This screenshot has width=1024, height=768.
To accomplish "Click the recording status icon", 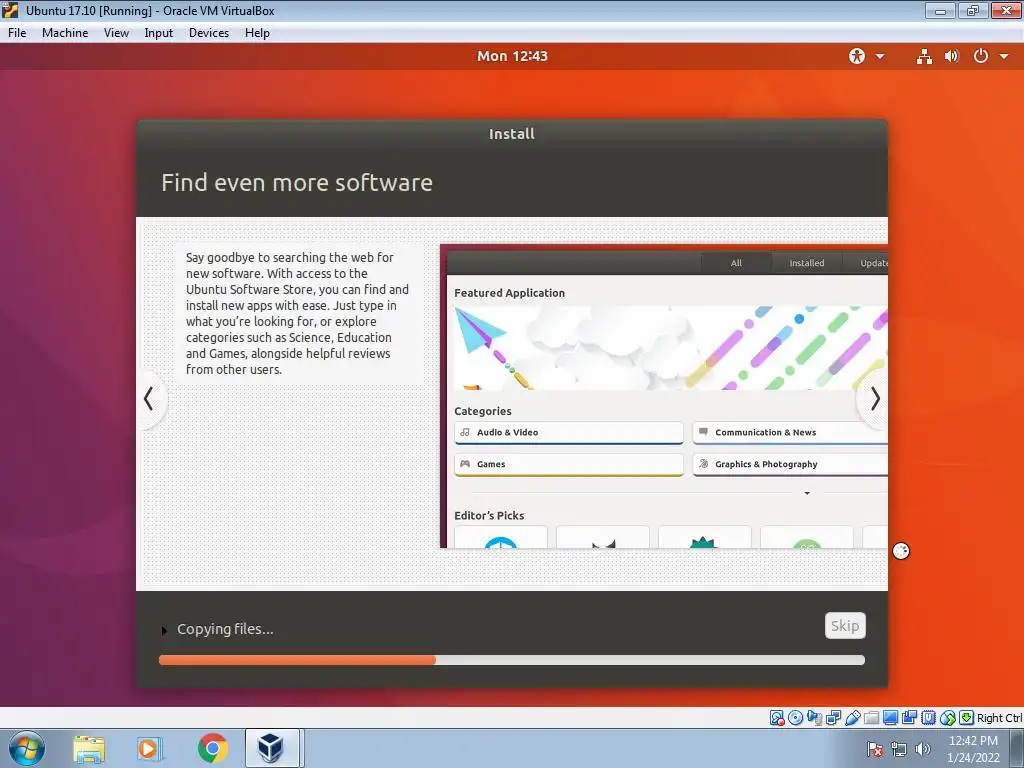I will (909, 718).
